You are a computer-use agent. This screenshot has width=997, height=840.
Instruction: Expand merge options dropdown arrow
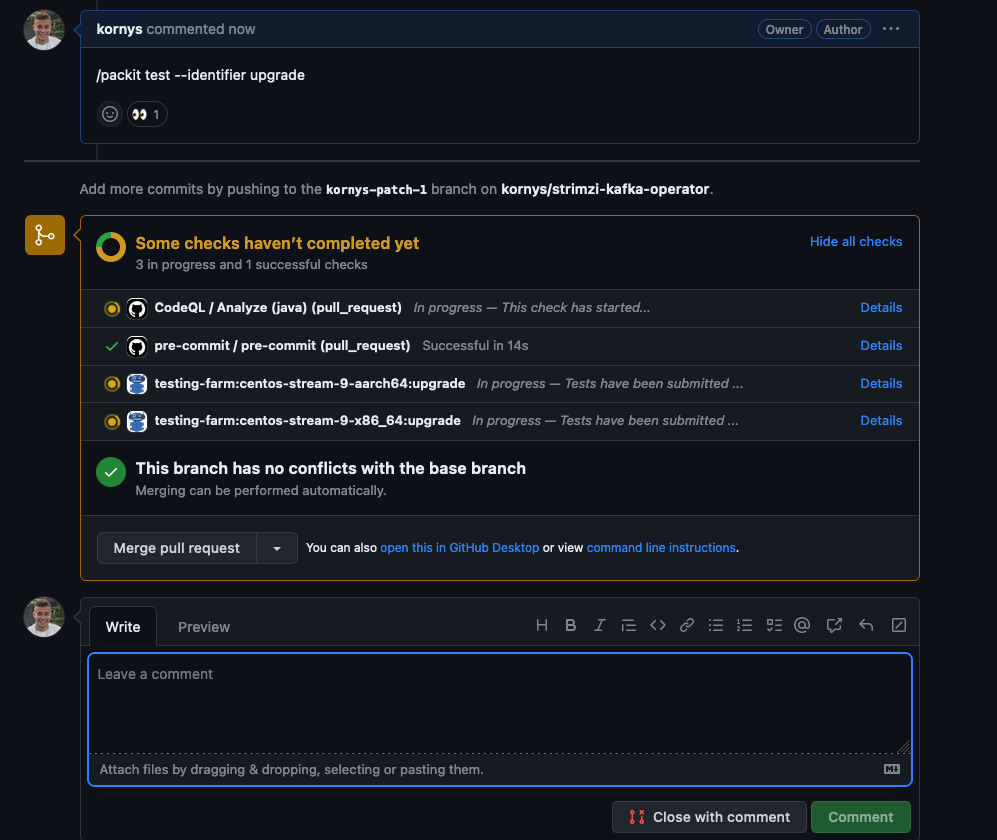[x=277, y=548]
